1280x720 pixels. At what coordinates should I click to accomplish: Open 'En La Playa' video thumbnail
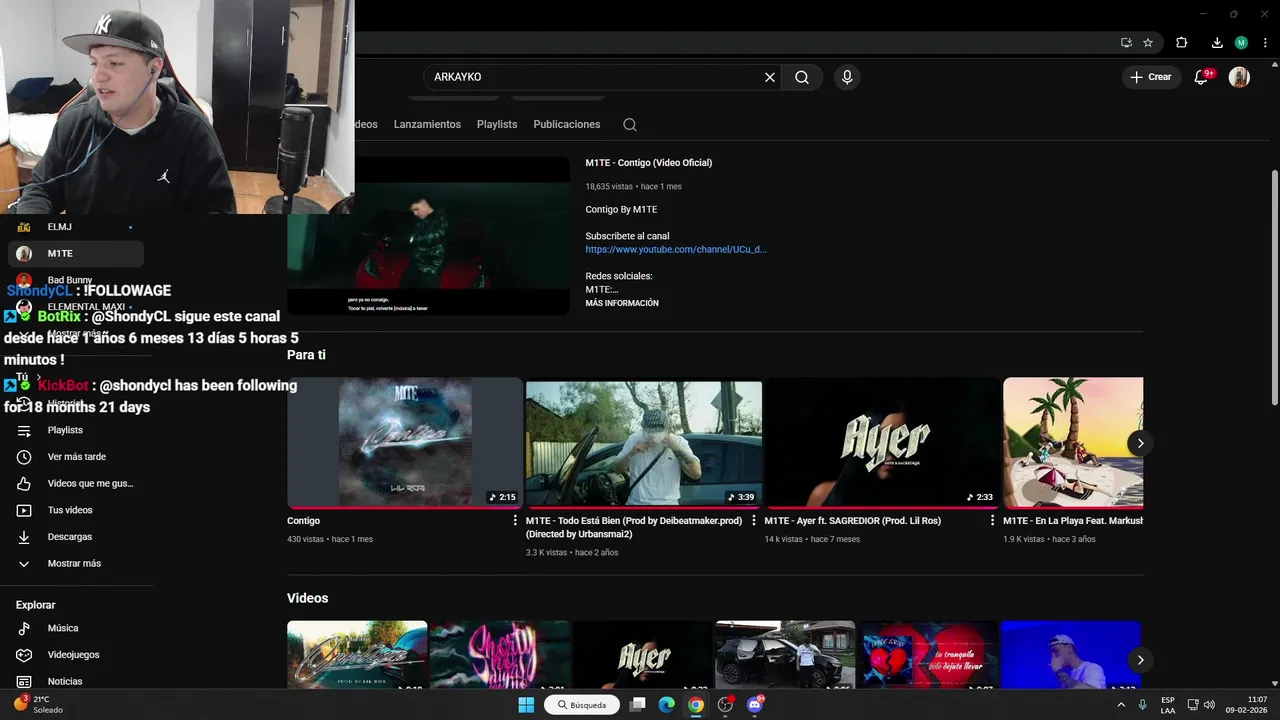tap(1073, 443)
